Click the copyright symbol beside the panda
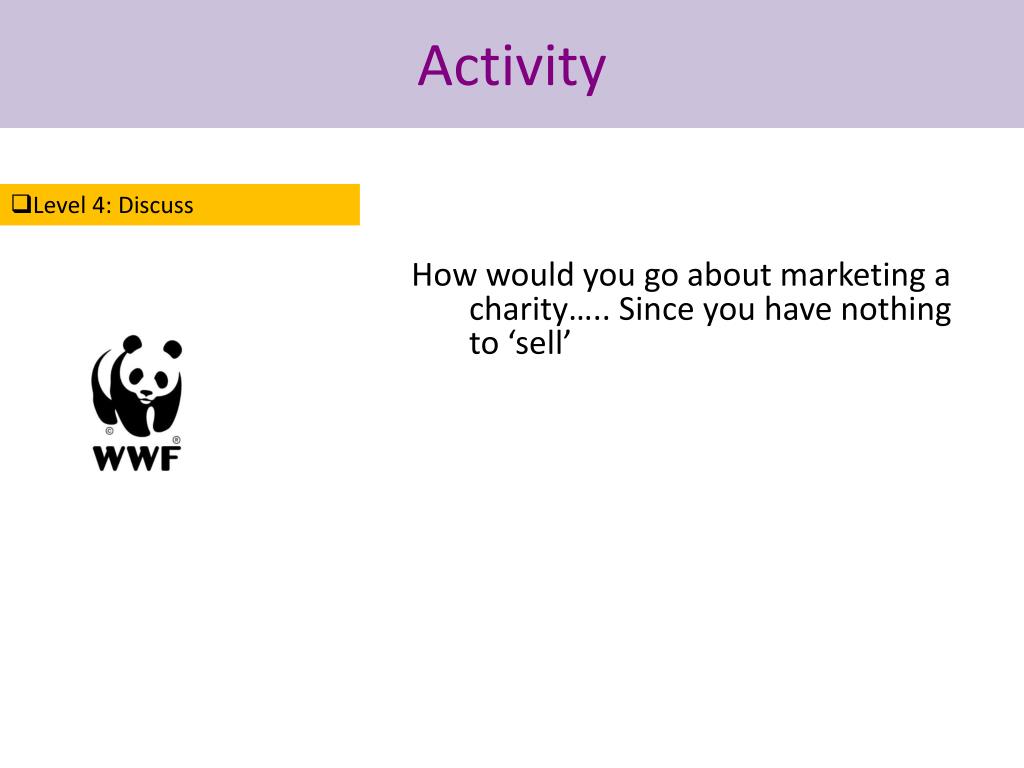 click(109, 431)
